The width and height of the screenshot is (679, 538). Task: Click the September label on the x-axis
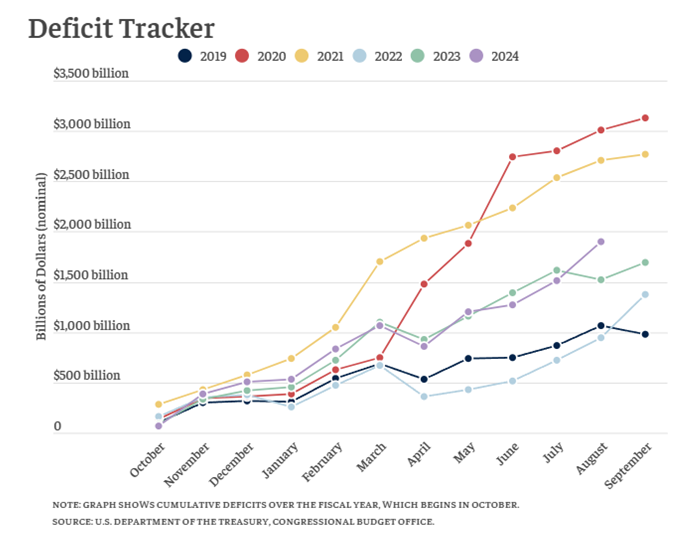[629, 469]
